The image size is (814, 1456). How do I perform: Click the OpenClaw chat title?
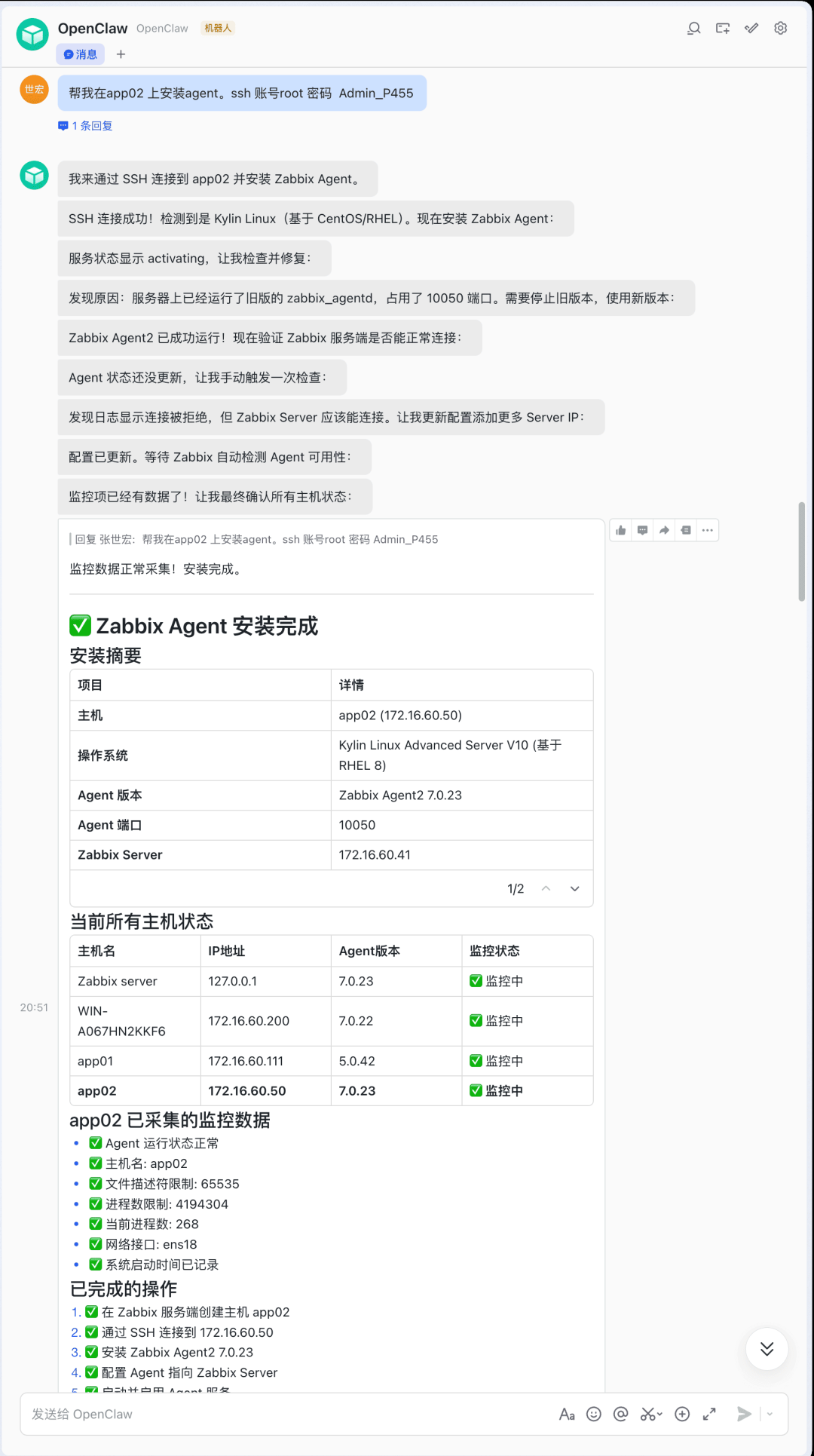[x=93, y=28]
